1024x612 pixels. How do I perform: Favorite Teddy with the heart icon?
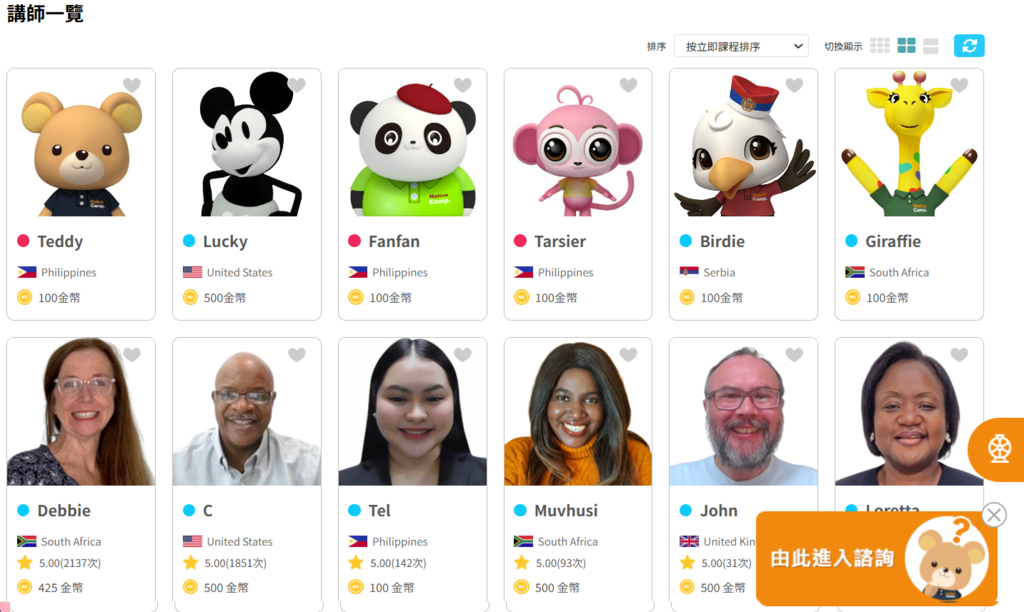coord(132,85)
